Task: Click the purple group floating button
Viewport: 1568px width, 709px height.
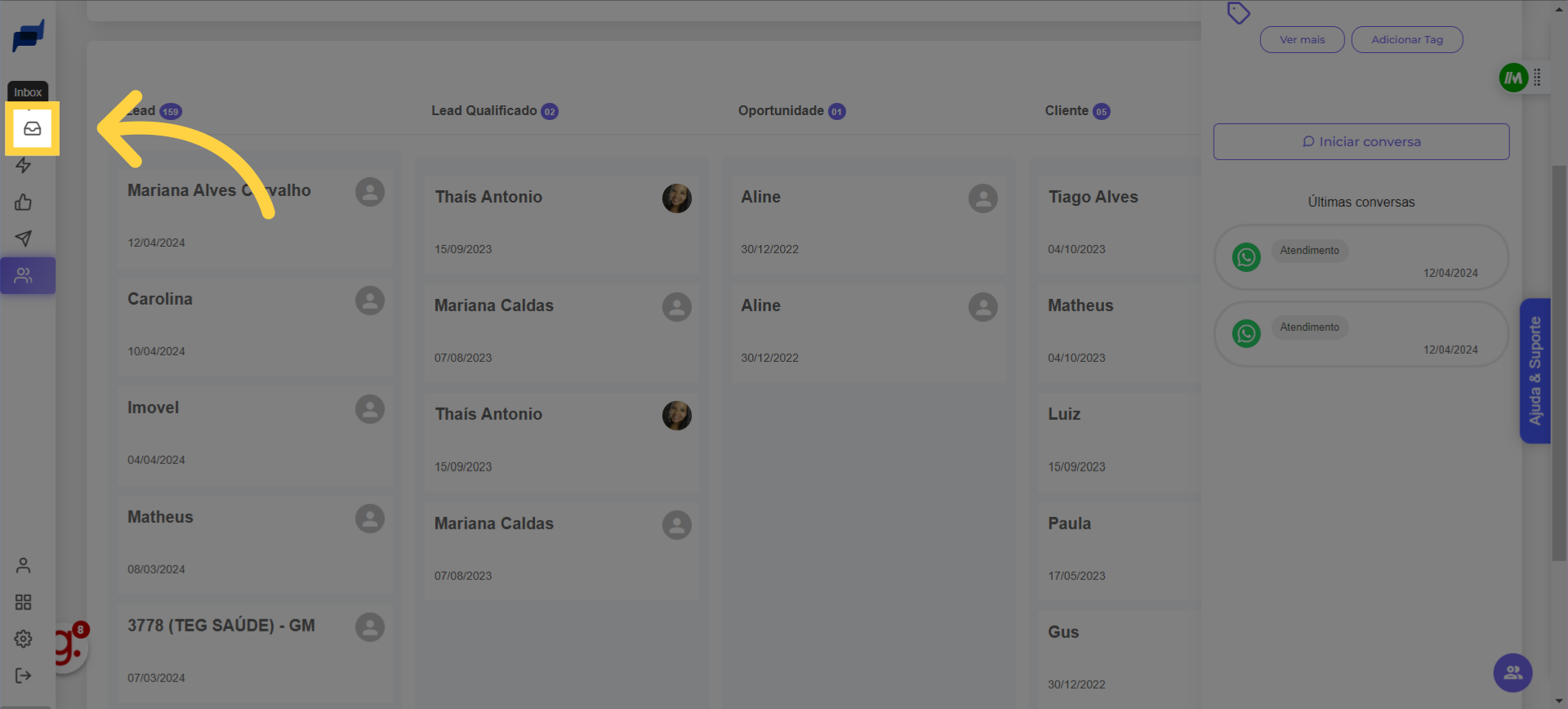Action: (x=1512, y=673)
